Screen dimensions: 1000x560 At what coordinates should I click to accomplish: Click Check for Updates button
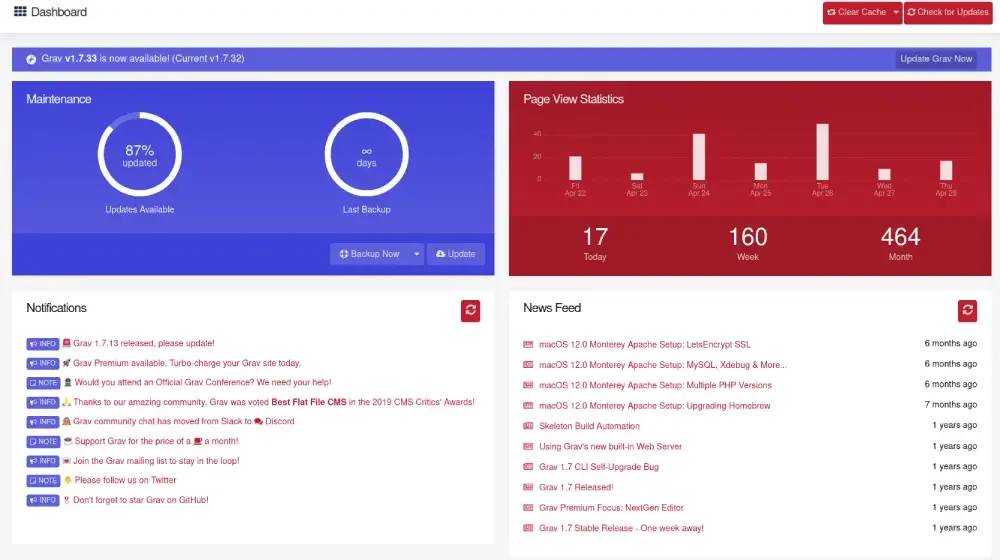[948, 12]
